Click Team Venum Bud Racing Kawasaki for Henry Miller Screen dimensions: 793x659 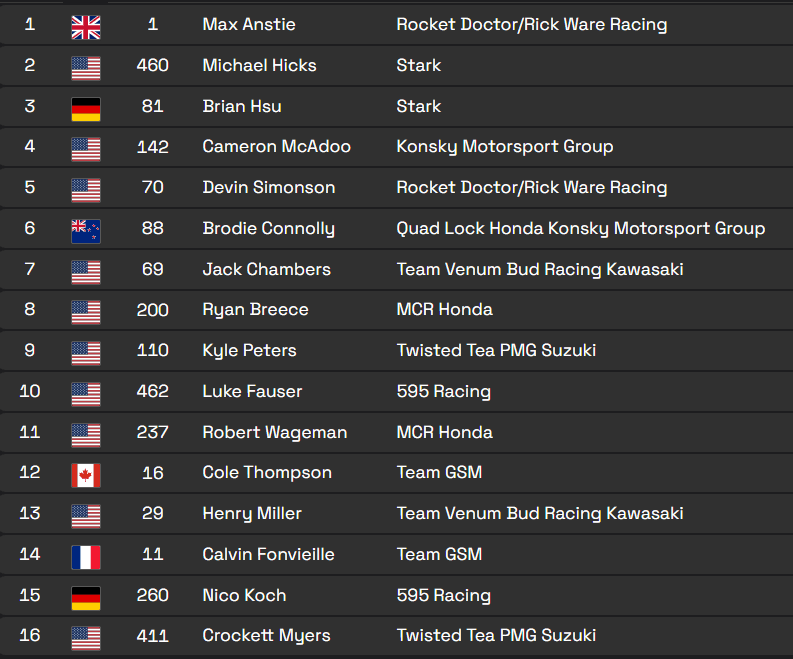(540, 513)
